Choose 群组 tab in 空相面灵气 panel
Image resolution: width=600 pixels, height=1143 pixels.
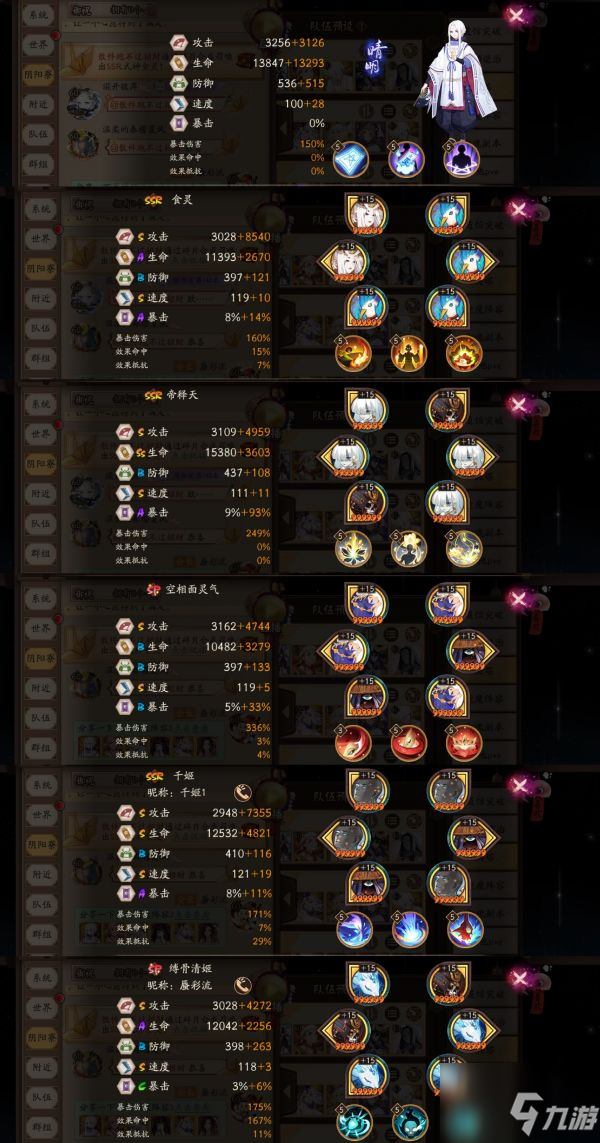38,747
